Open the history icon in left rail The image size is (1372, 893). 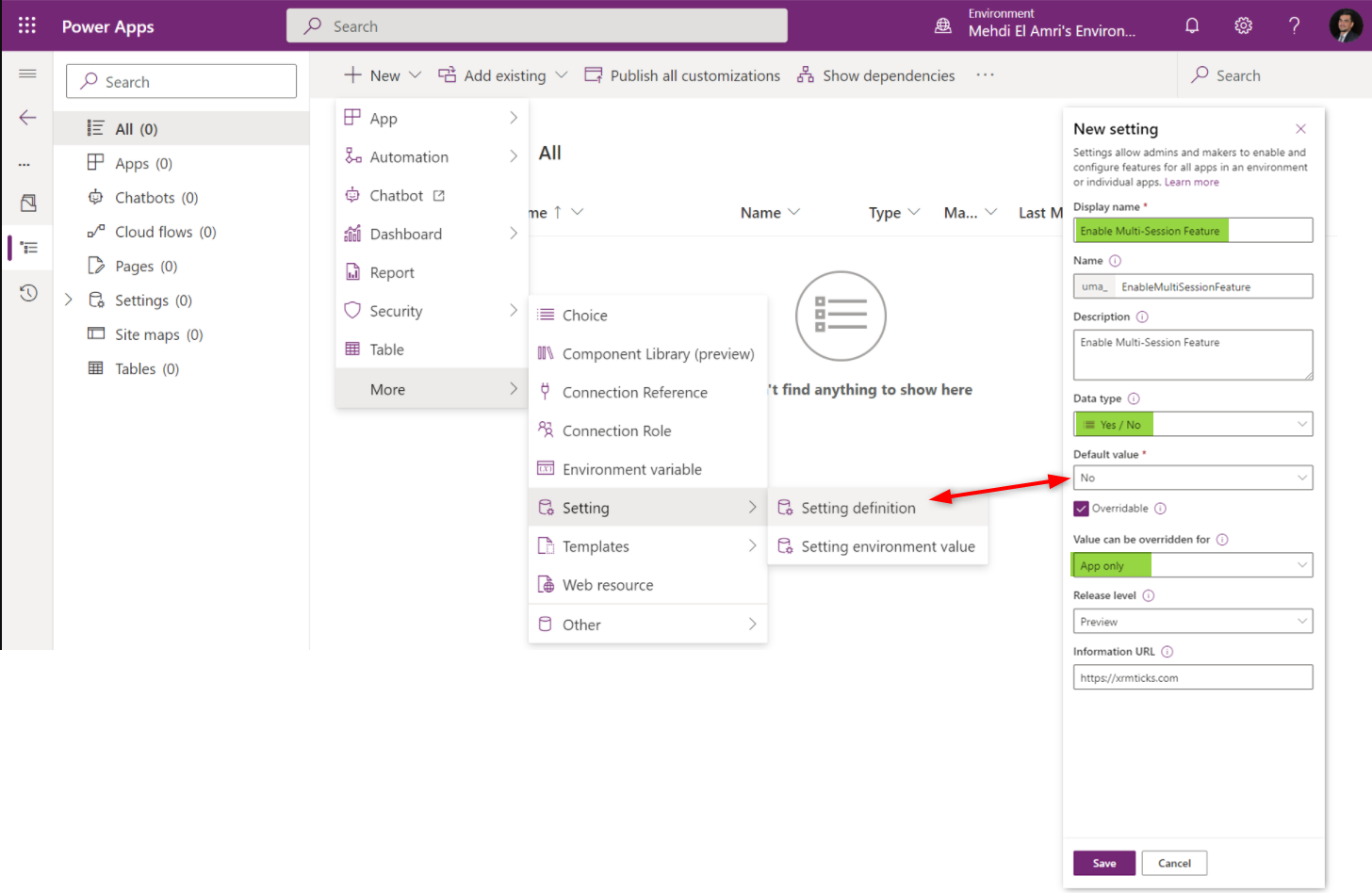pos(28,293)
